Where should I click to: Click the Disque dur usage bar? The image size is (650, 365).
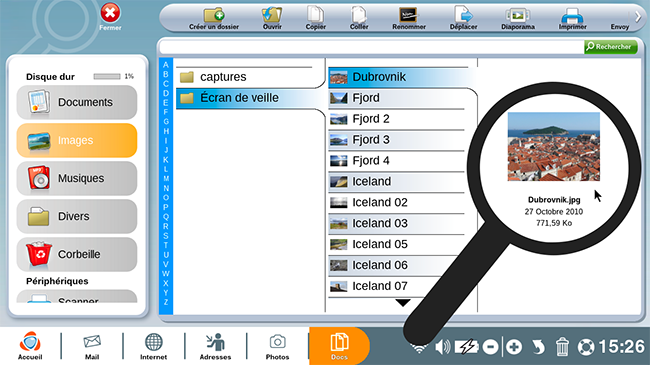point(107,76)
